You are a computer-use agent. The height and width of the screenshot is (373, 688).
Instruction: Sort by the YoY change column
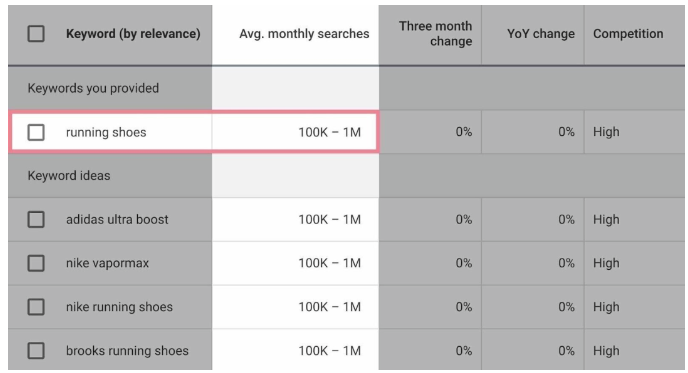(x=541, y=34)
